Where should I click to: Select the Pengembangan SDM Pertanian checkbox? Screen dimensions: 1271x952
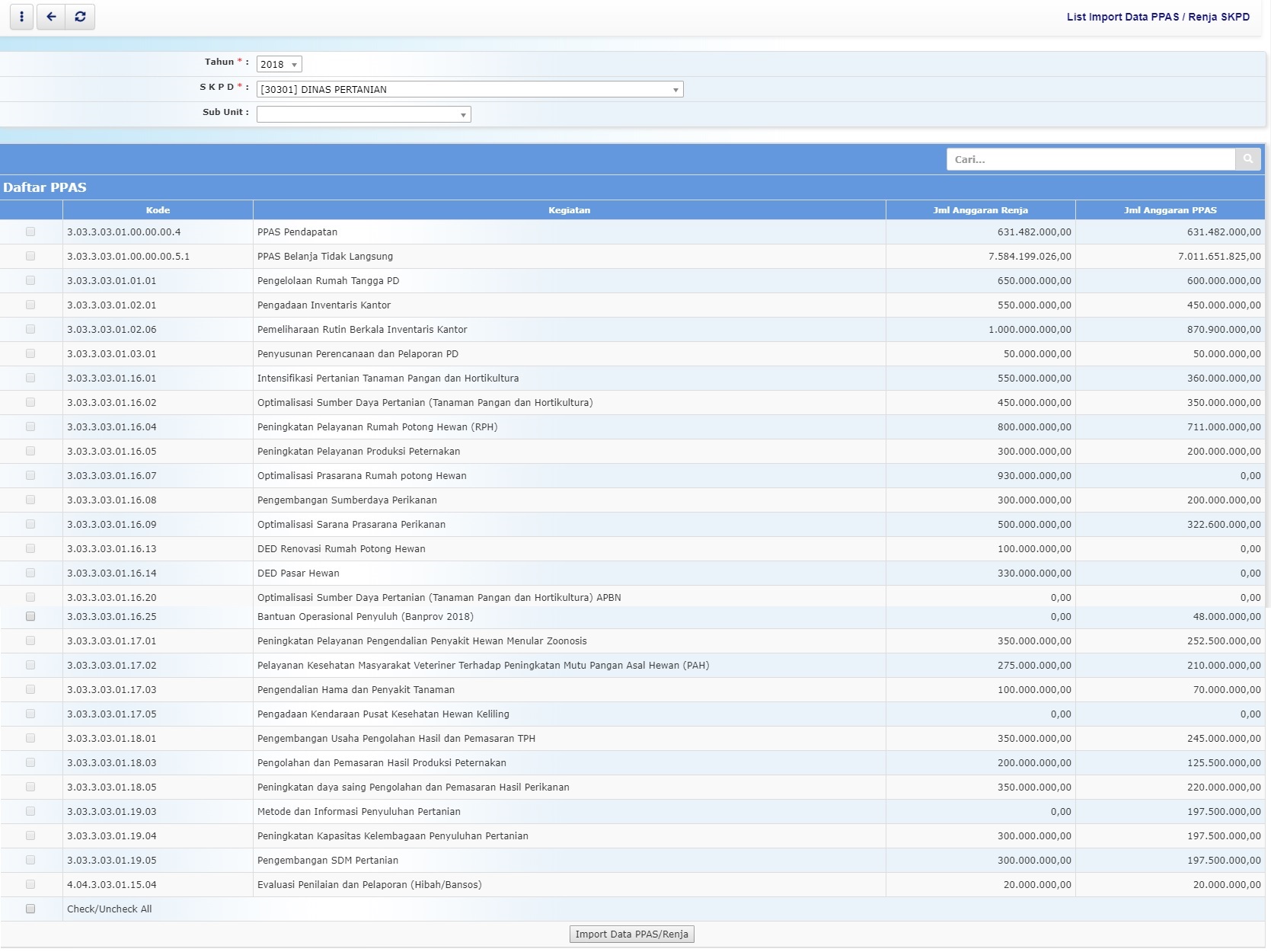tap(30, 860)
